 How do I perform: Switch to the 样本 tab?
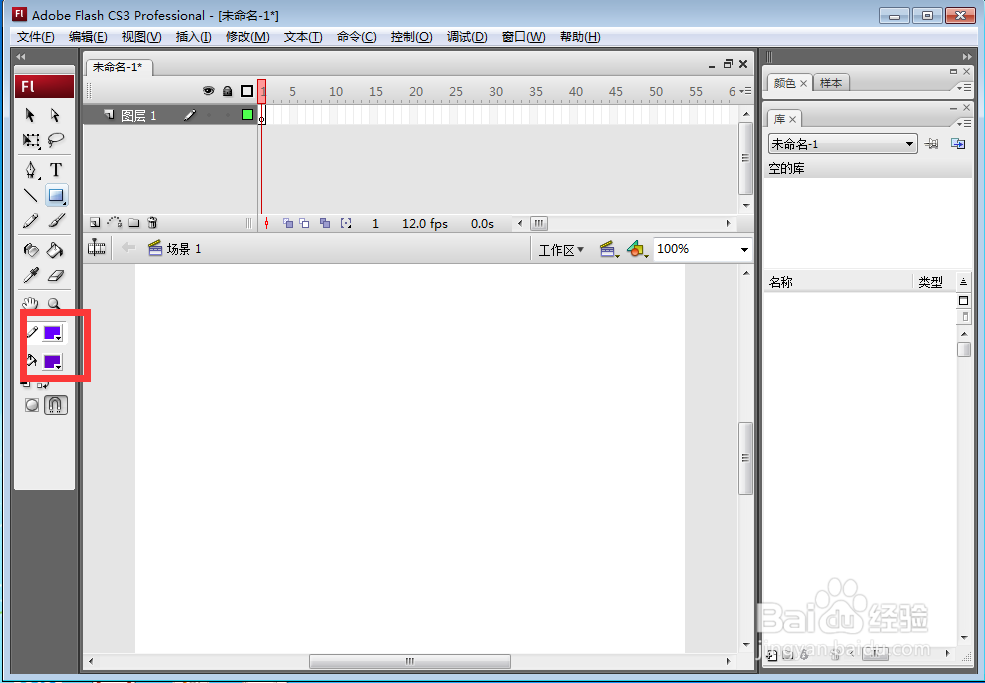click(x=830, y=83)
